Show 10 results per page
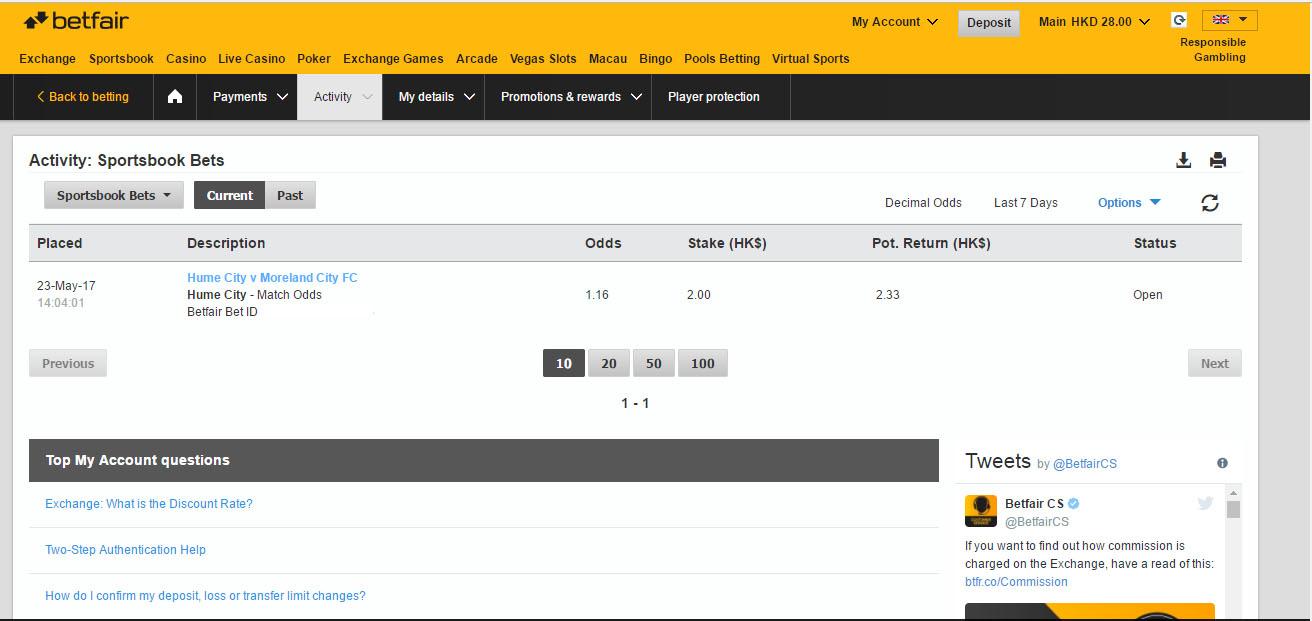Screen dimensions: 1312x621 pyautogui.click(x=564, y=363)
